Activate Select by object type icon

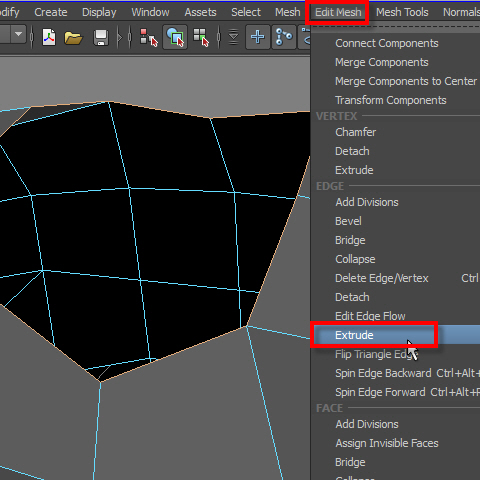click(x=175, y=37)
